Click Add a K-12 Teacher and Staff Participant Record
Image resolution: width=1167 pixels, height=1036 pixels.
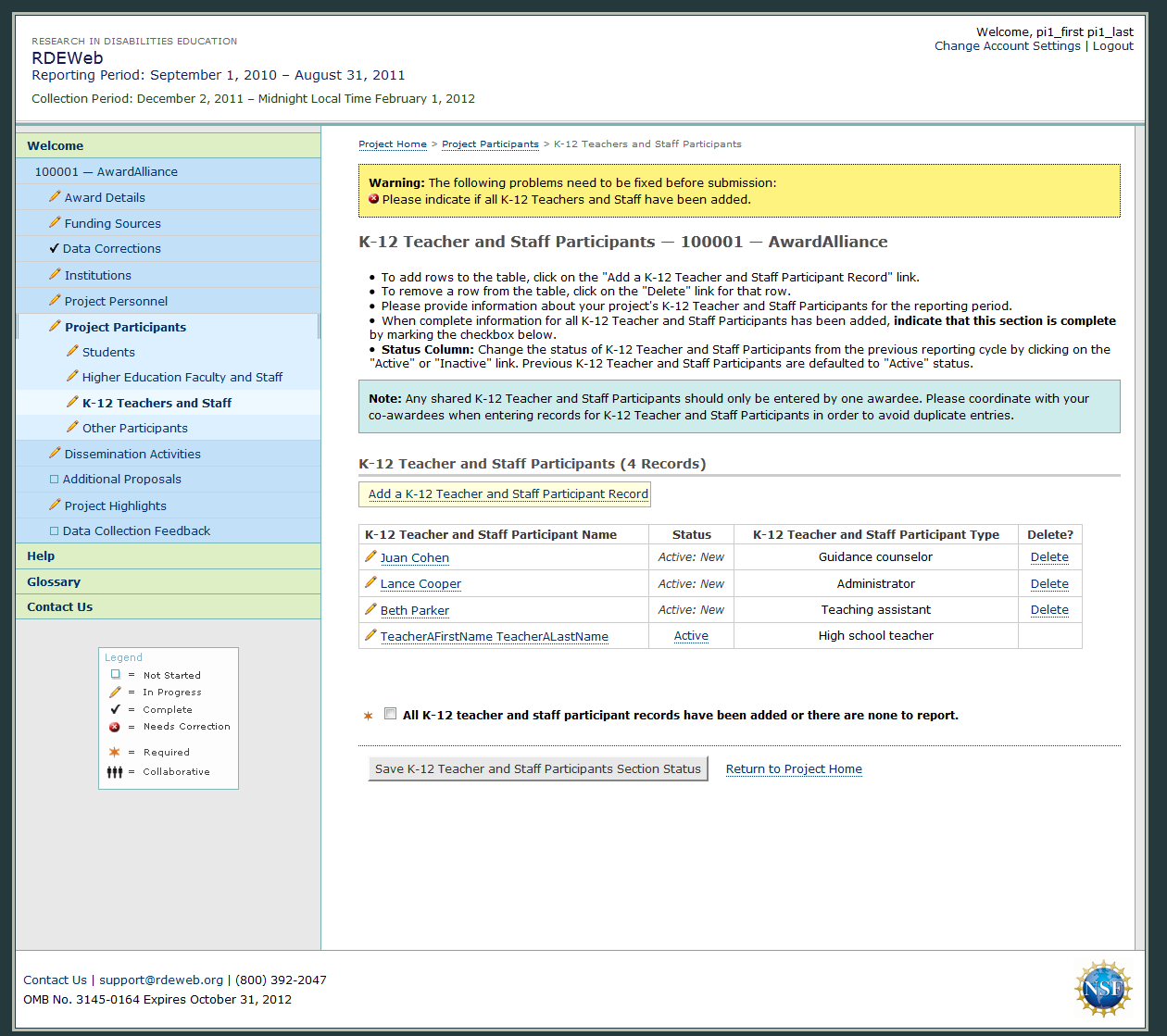508,493
